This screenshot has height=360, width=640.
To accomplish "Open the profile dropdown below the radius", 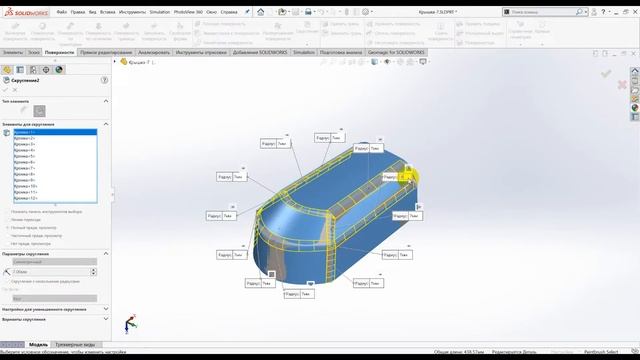I will (x=55, y=298).
